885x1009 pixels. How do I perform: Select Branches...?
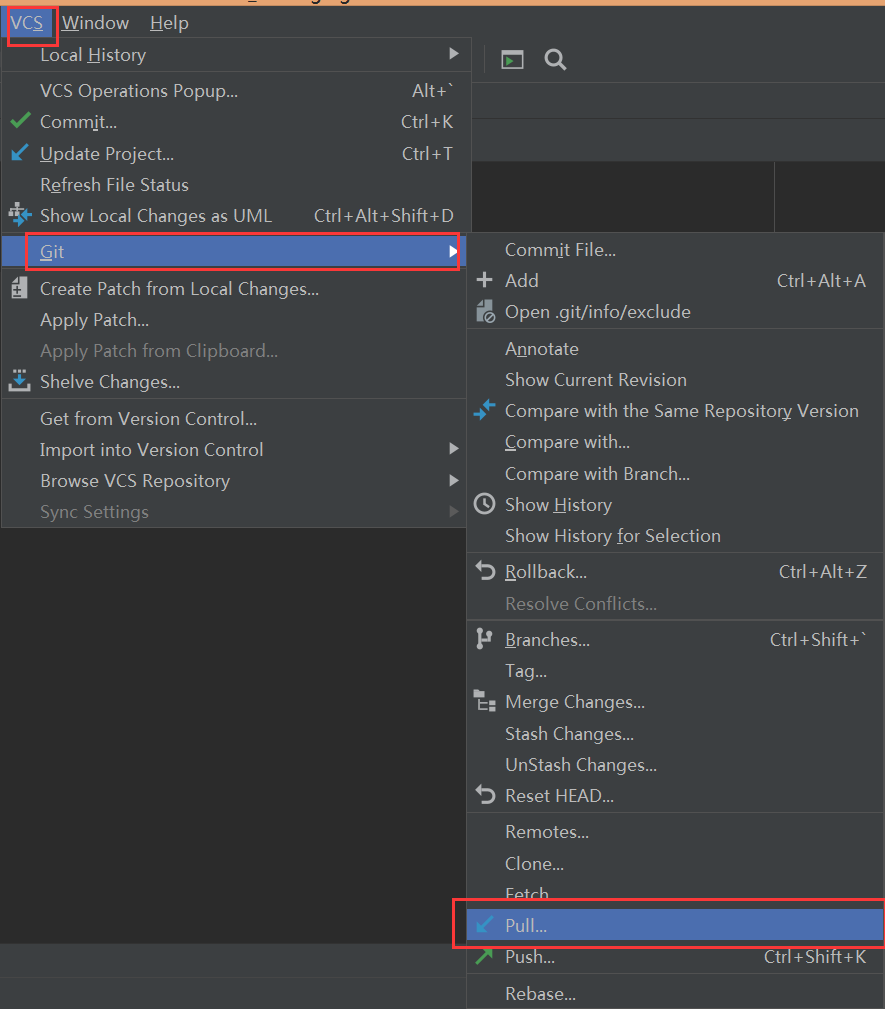click(675, 640)
